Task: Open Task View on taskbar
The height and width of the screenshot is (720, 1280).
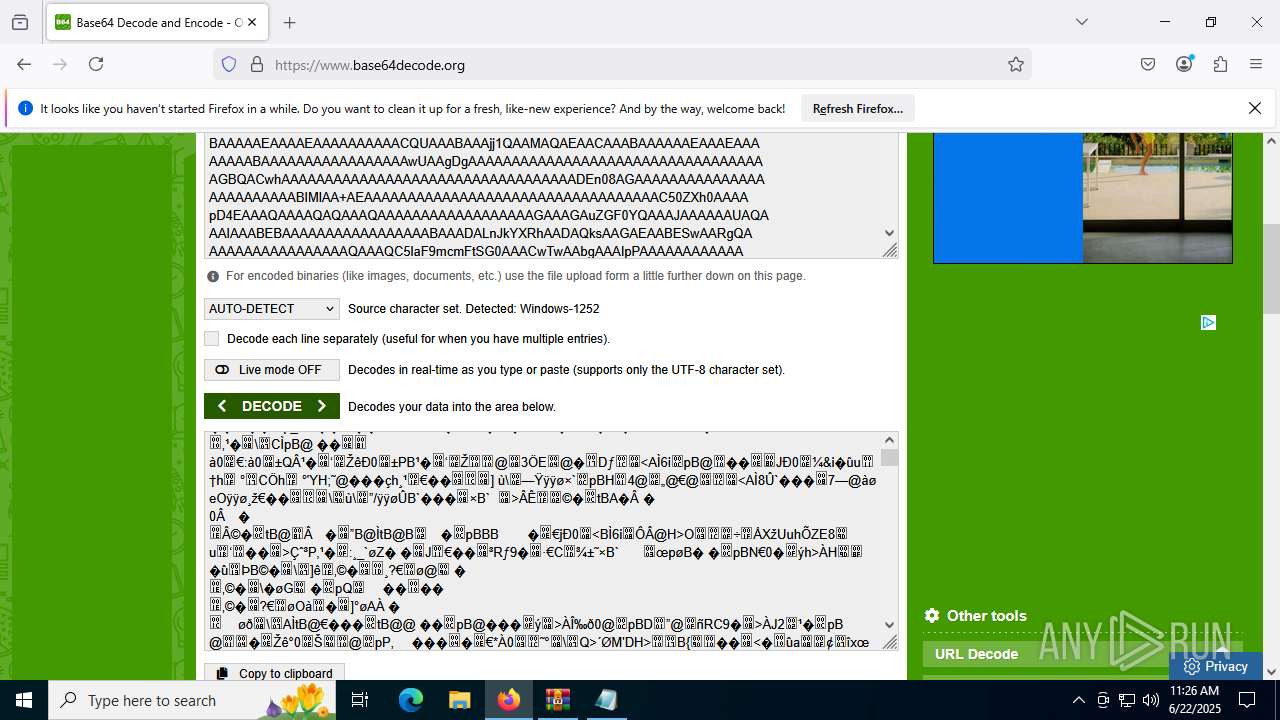Action: click(360, 700)
